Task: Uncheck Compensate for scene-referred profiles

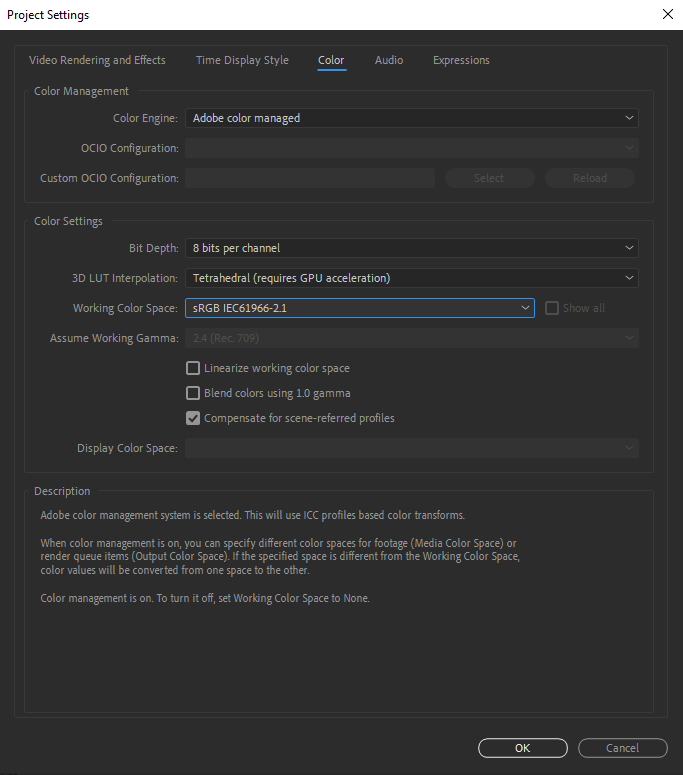Action: point(194,418)
